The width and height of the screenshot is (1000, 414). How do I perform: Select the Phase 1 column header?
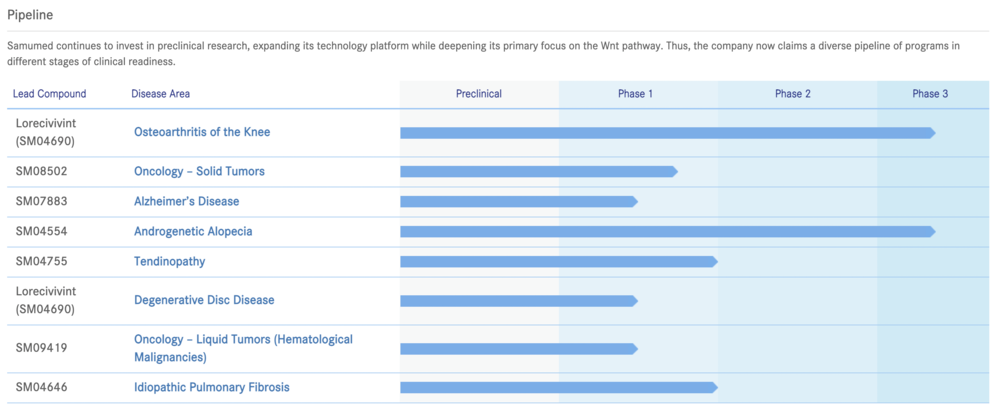coord(635,94)
